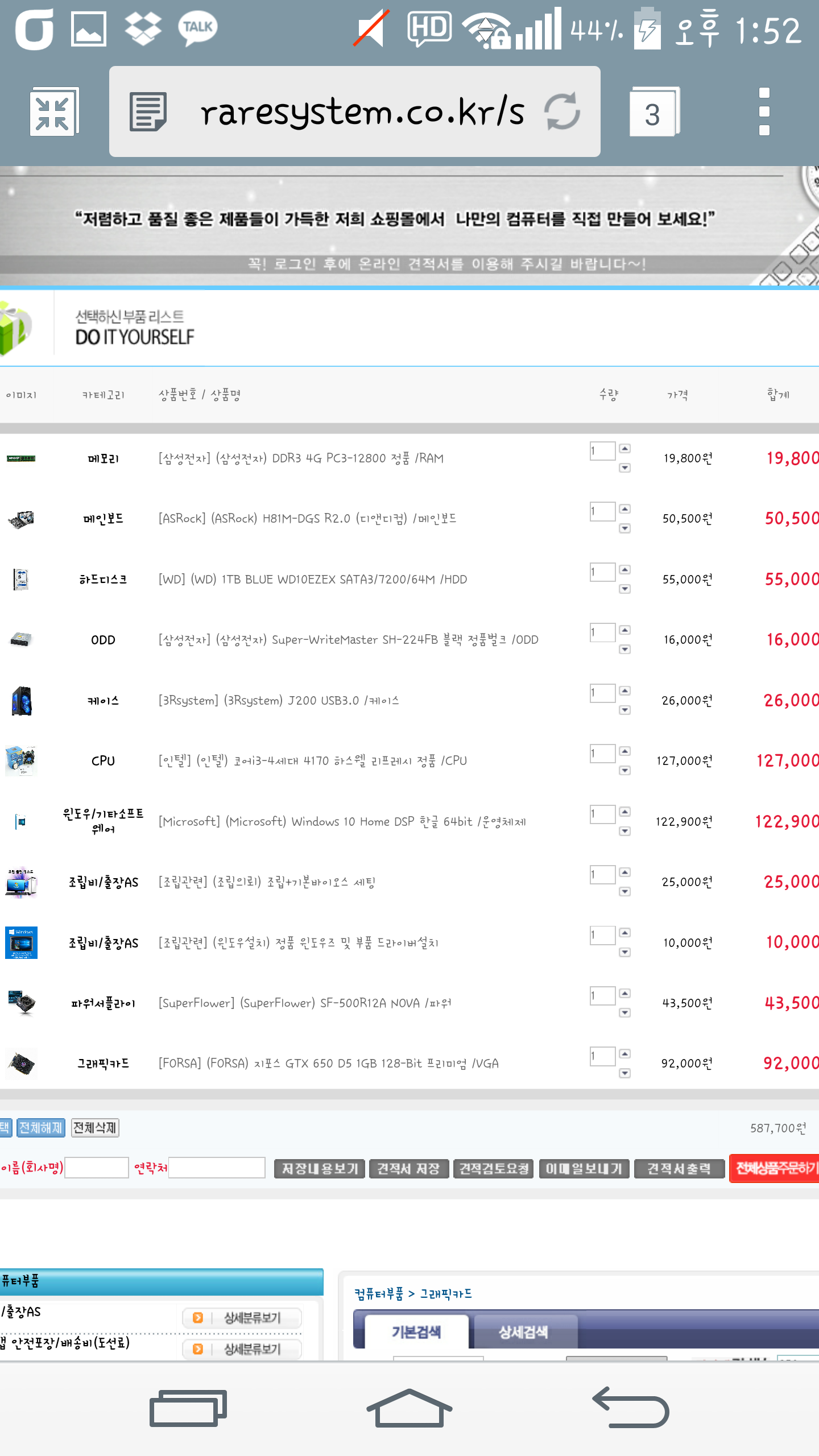
Task: Expand 상세분류보기 for 안전포장/배송비 category
Action: tap(242, 1349)
